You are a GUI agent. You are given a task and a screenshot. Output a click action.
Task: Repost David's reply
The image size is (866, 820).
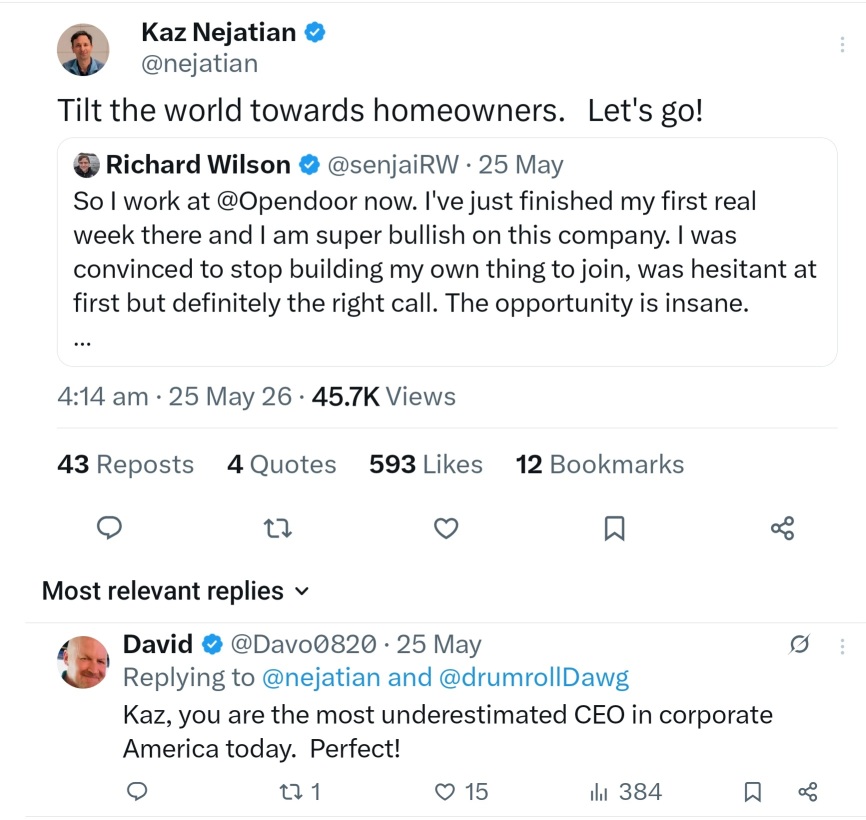[x=300, y=792]
